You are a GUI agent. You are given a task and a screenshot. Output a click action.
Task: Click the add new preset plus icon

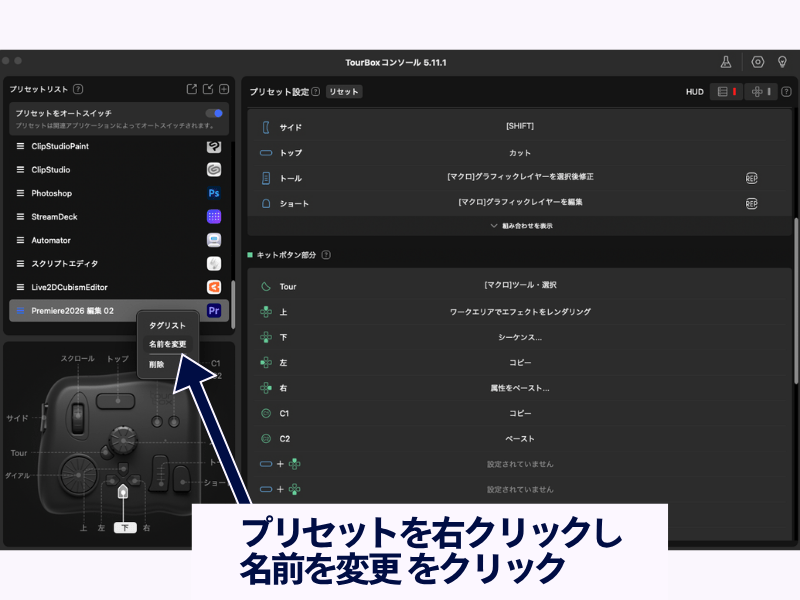(224, 89)
